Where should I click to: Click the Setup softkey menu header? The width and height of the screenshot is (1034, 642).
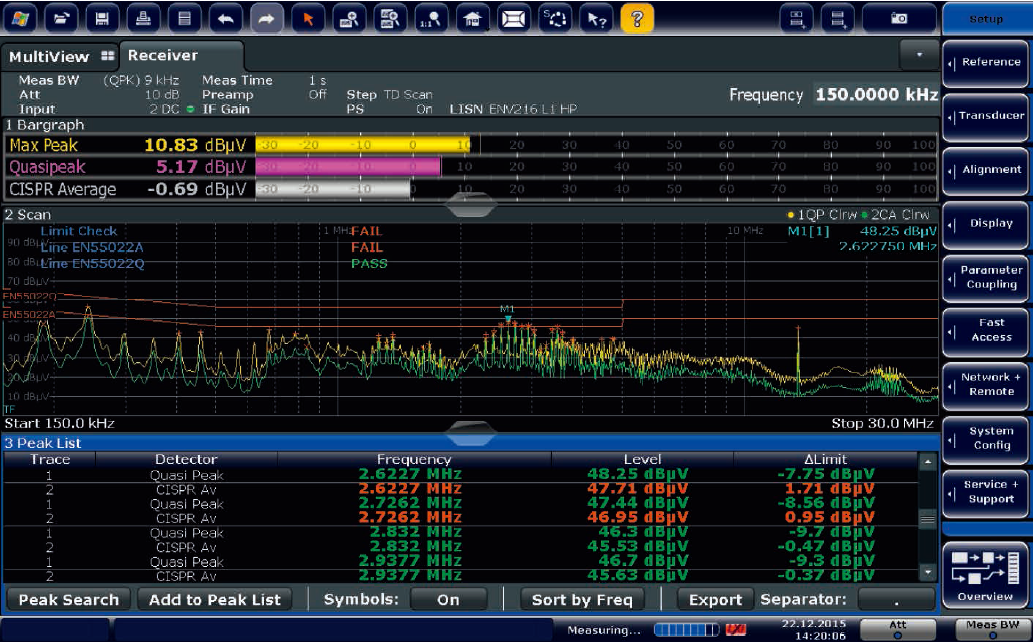(986, 19)
